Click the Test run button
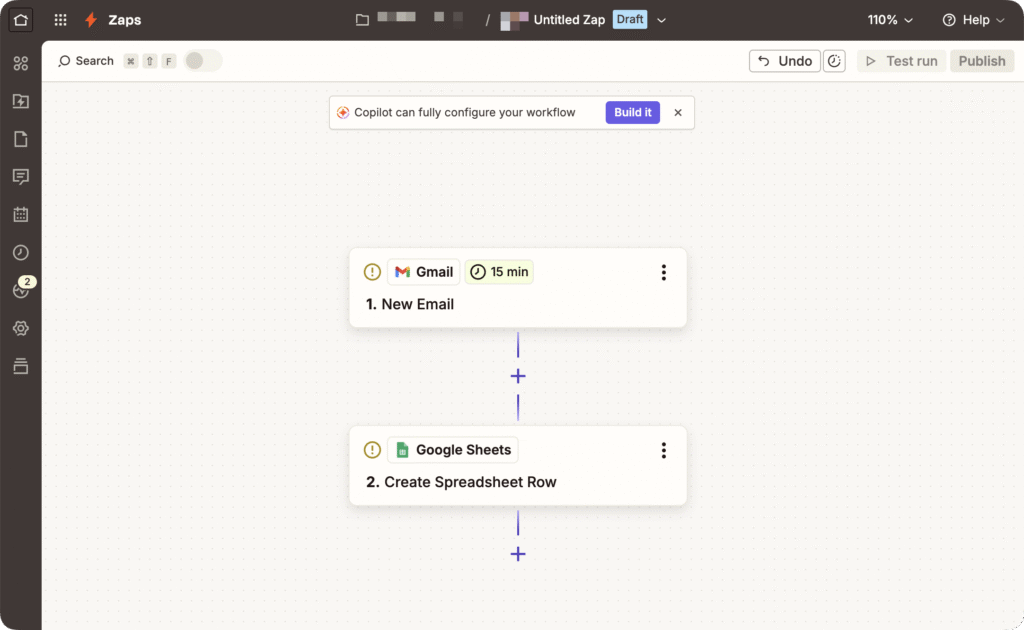 pyautogui.click(x=901, y=61)
